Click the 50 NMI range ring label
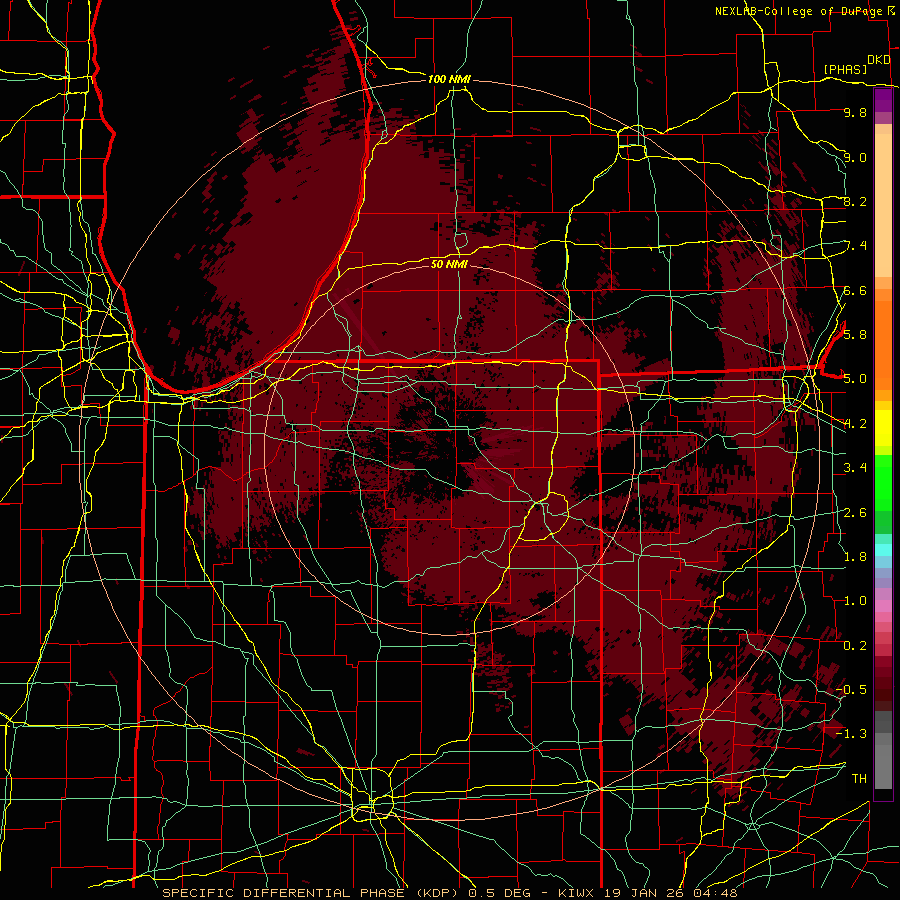The width and height of the screenshot is (900, 900). [x=449, y=264]
